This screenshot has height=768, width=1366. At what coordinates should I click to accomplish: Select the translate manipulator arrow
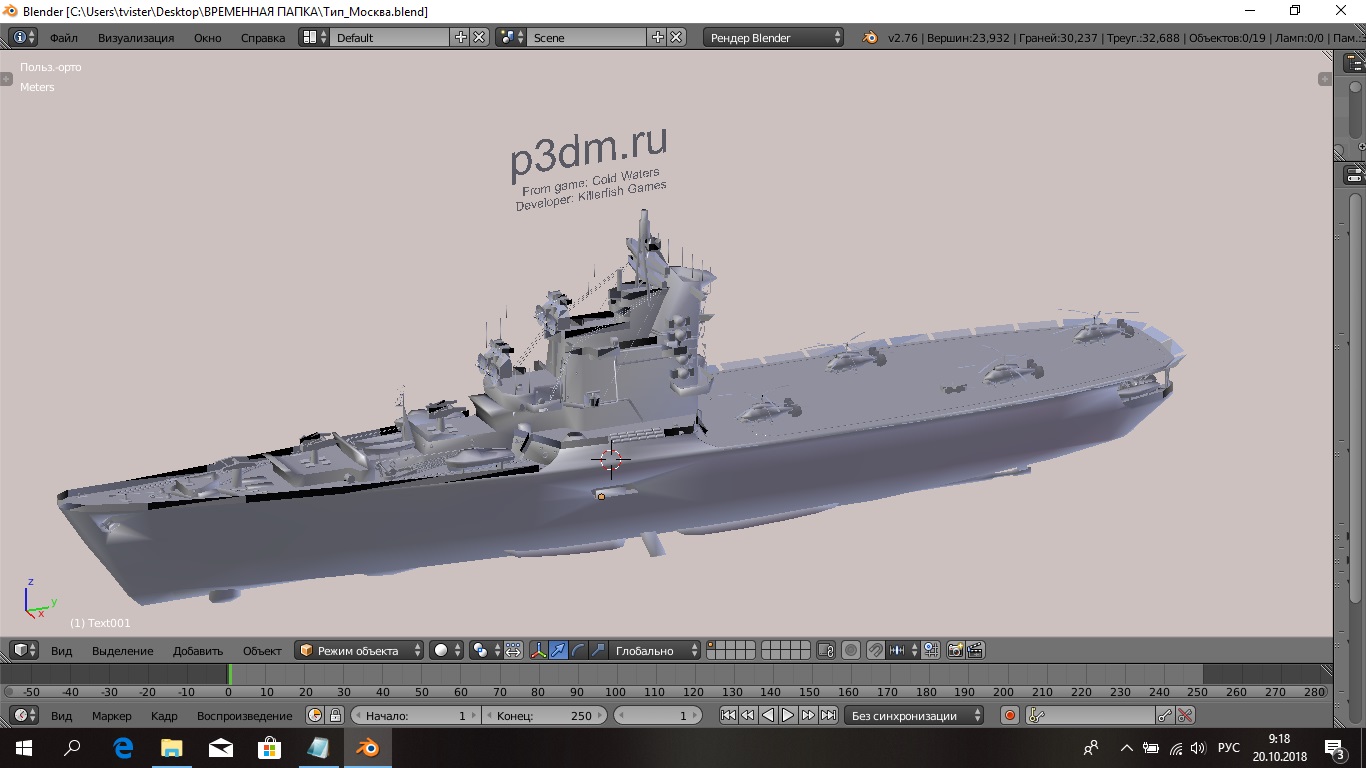click(x=558, y=650)
